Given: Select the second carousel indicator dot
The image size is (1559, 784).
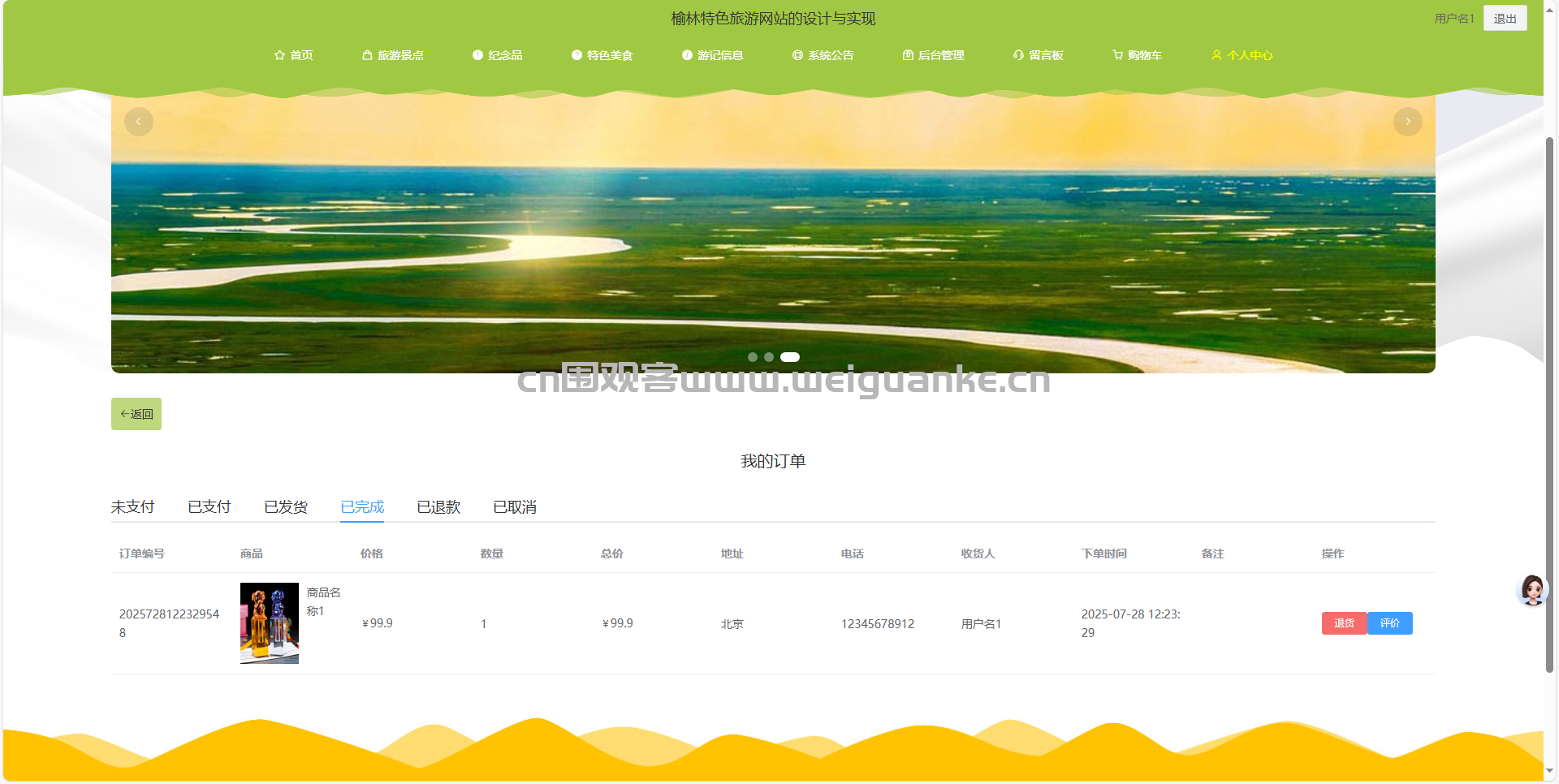Looking at the screenshot, I should click(769, 357).
